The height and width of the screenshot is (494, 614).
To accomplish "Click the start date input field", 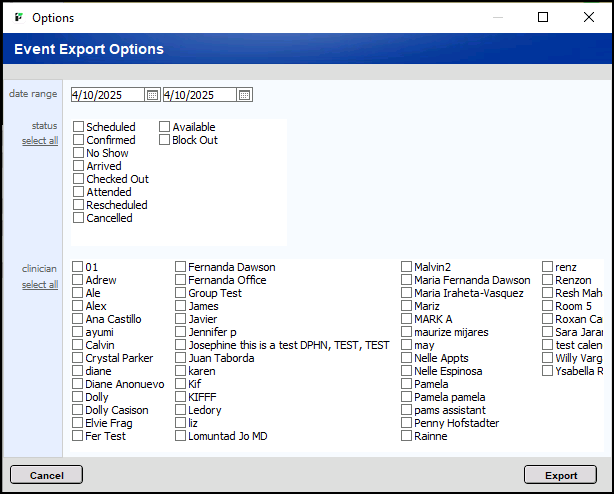I will pos(107,95).
